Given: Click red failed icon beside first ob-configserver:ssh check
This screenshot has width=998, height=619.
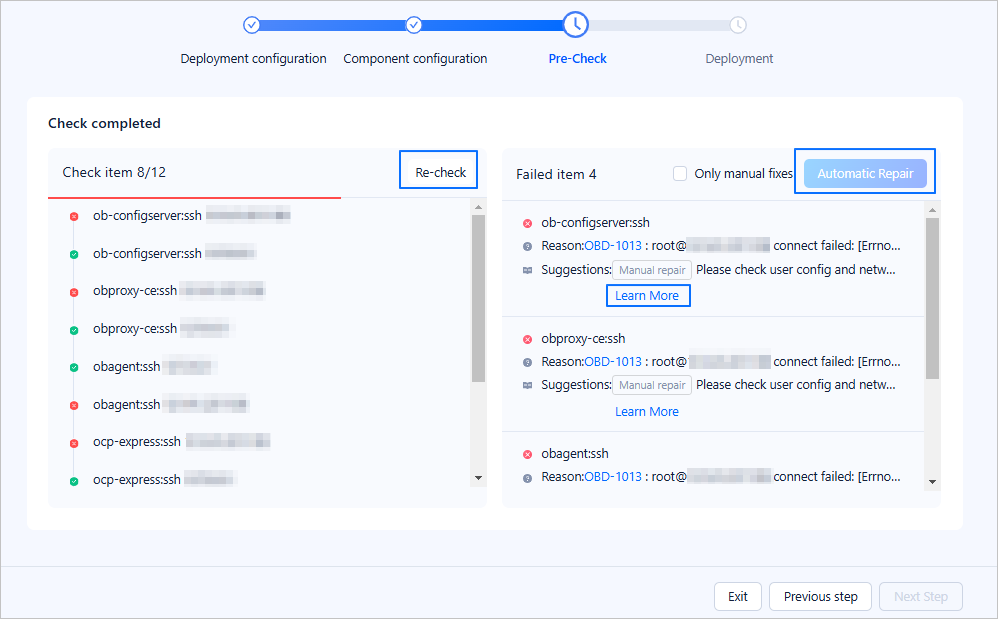Looking at the screenshot, I should [x=74, y=216].
